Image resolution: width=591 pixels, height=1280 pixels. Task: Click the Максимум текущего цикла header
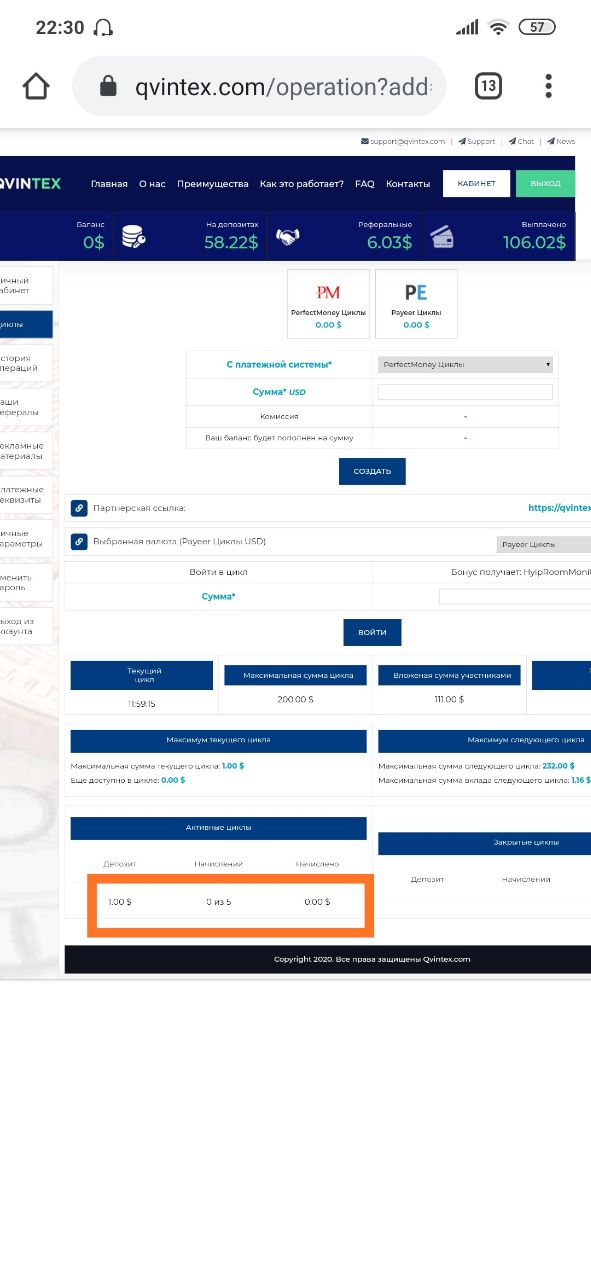218,740
